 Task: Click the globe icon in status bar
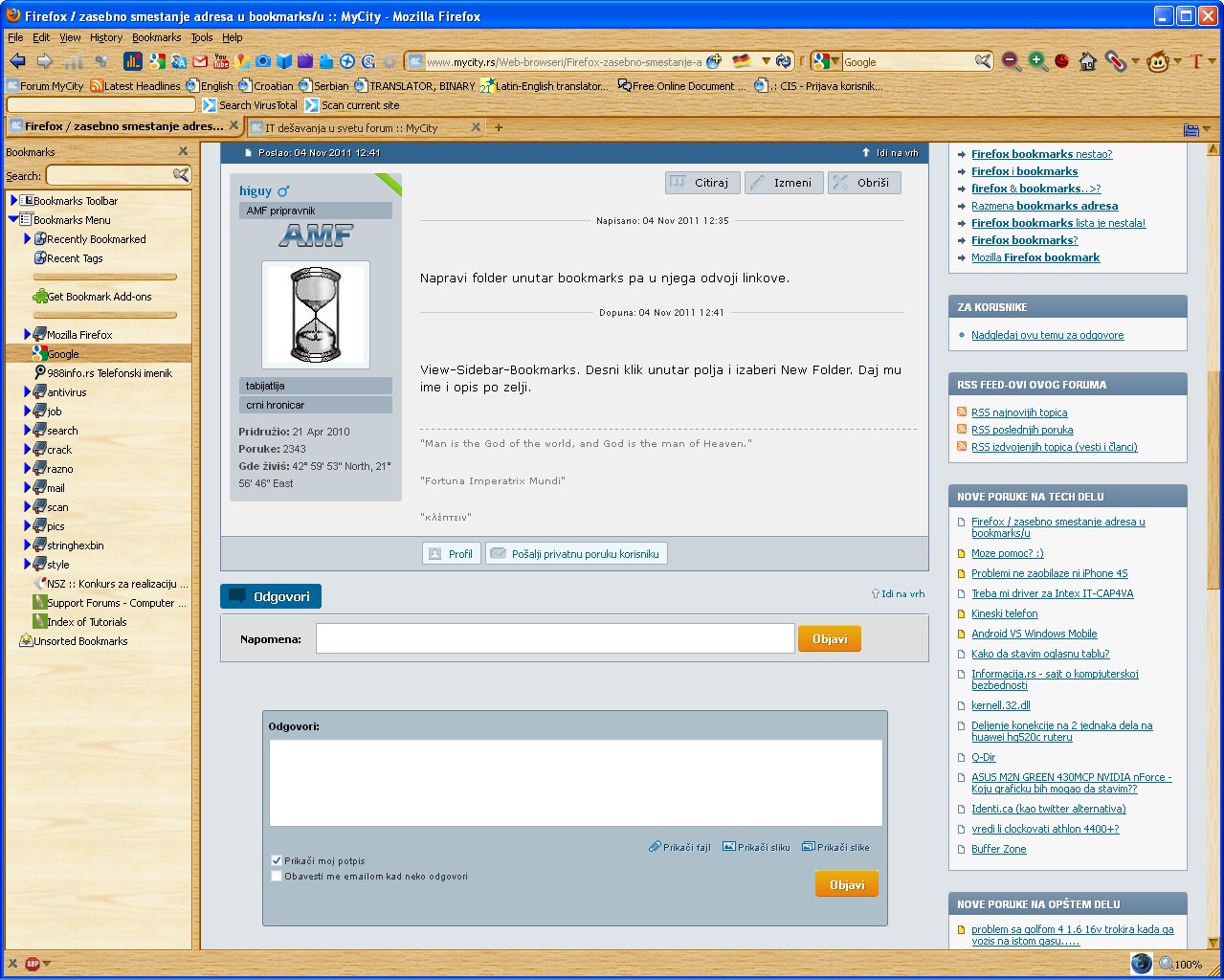1141,963
